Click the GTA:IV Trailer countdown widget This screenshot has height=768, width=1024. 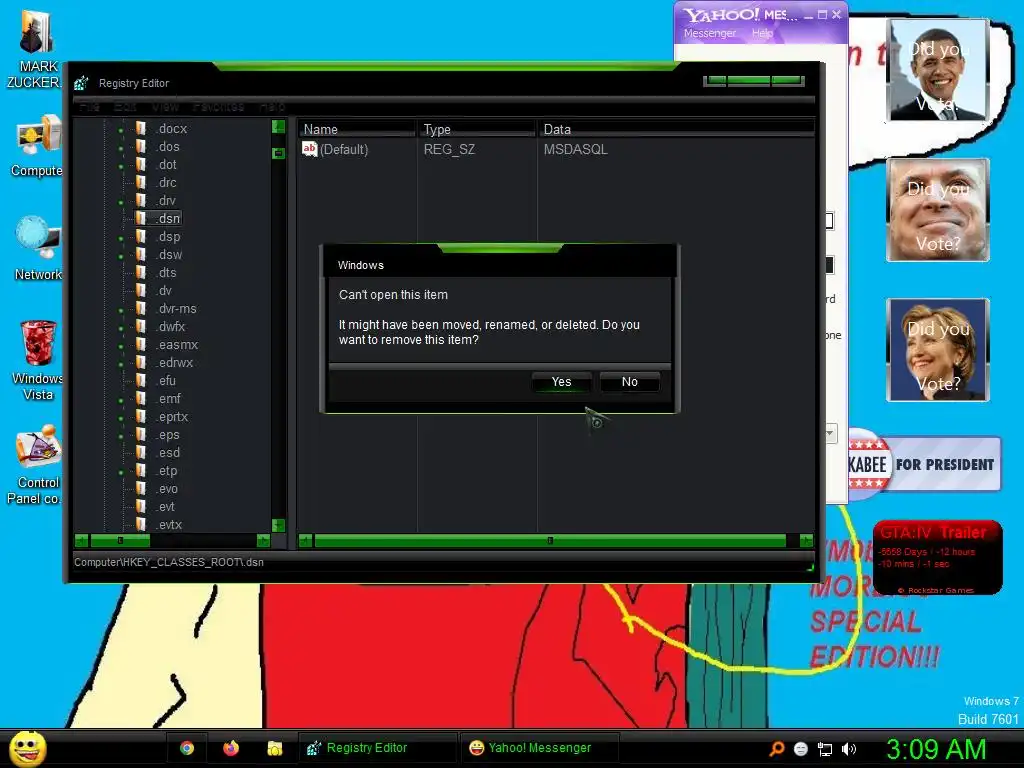click(937, 557)
